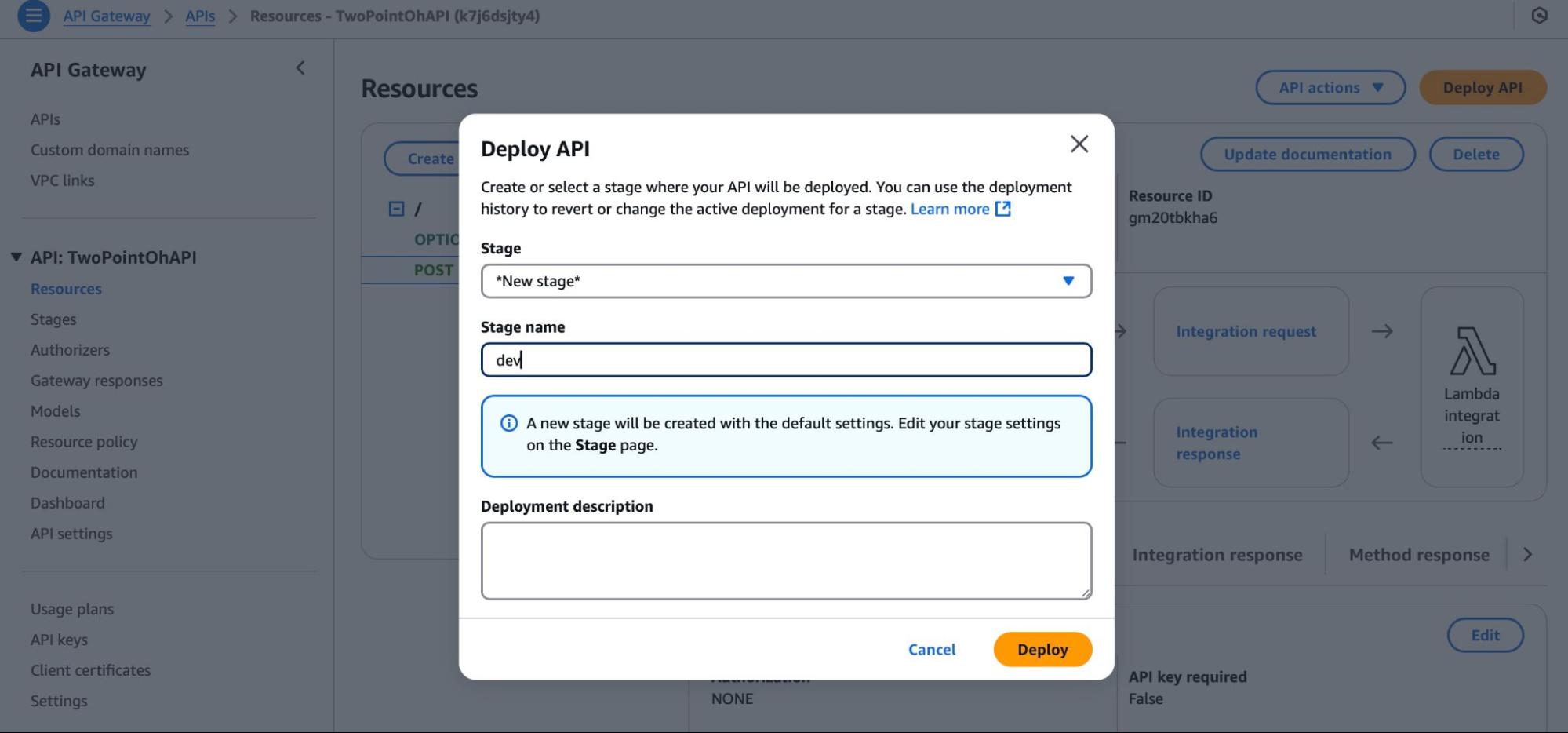Image resolution: width=1568 pixels, height=733 pixels.
Task: Click the info icon in the blue notice
Action: (509, 423)
